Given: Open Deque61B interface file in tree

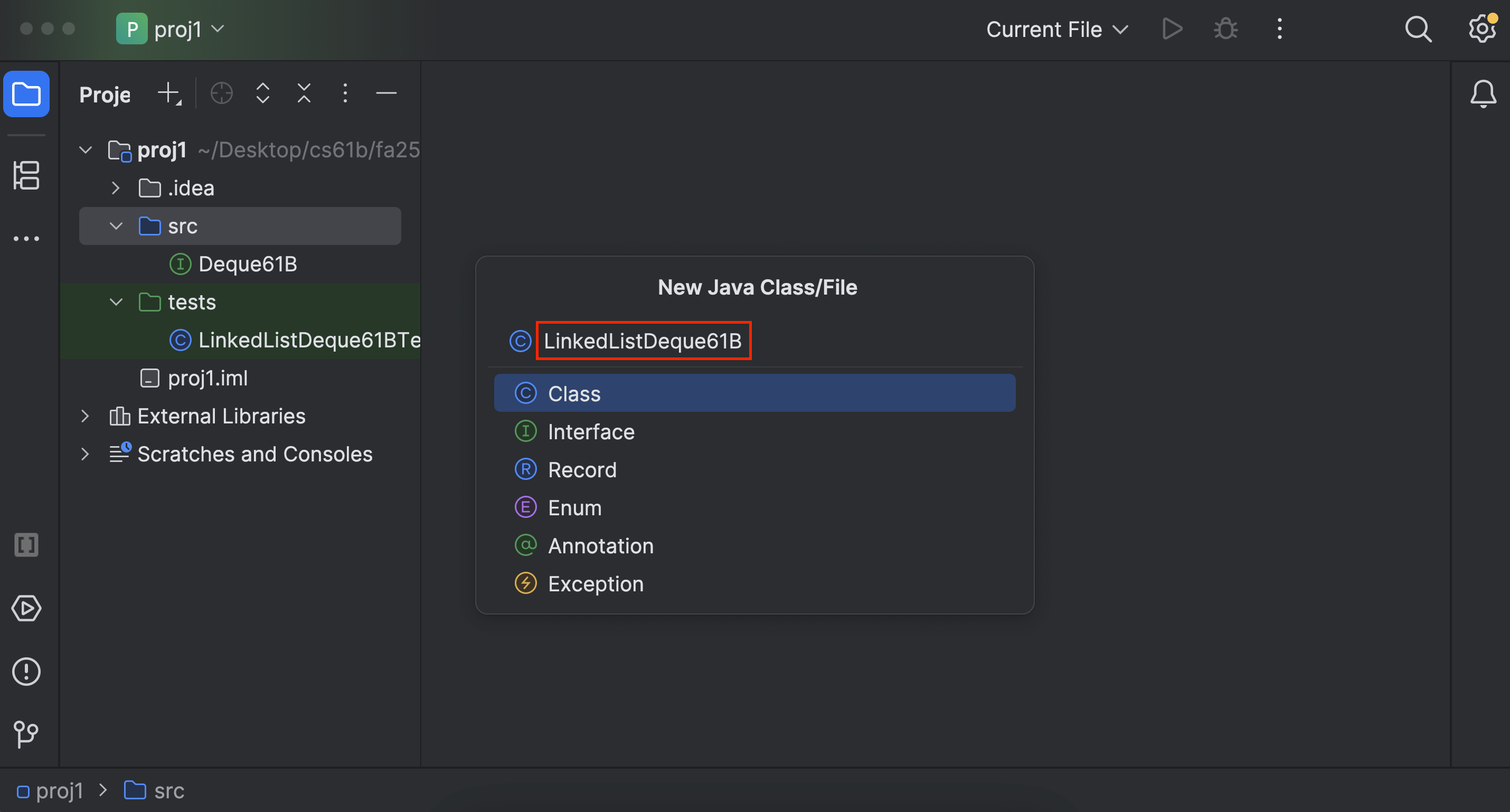Looking at the screenshot, I should click(248, 265).
